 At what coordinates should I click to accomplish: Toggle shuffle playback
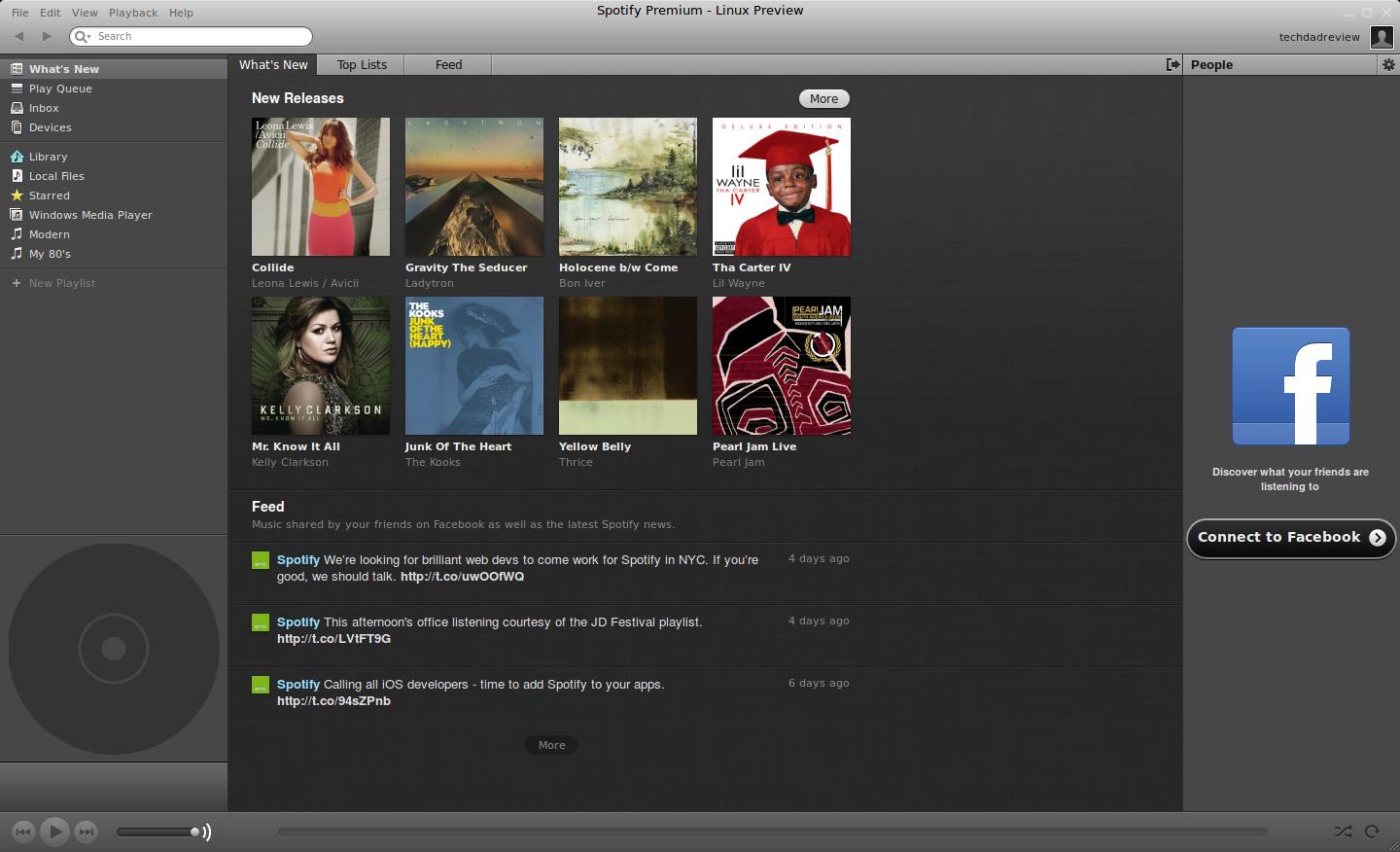tap(1343, 832)
